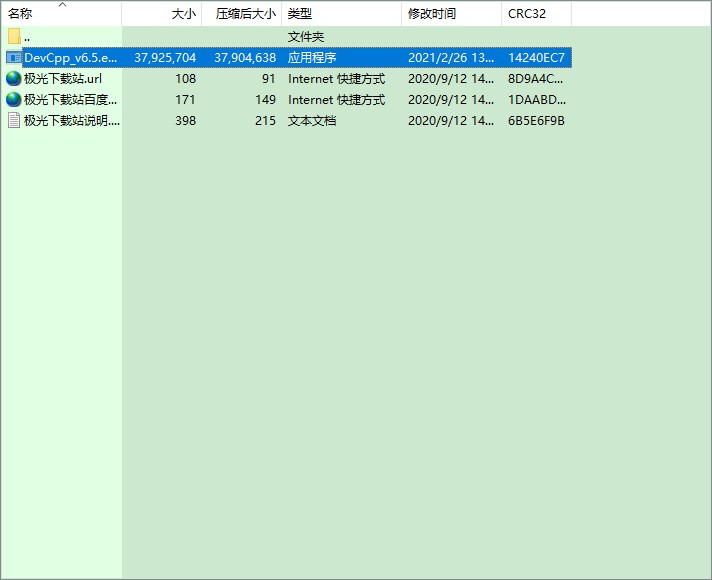Screen dimensions: 712x580
Task: Click the 37,925,704 size value
Action: pos(165,58)
